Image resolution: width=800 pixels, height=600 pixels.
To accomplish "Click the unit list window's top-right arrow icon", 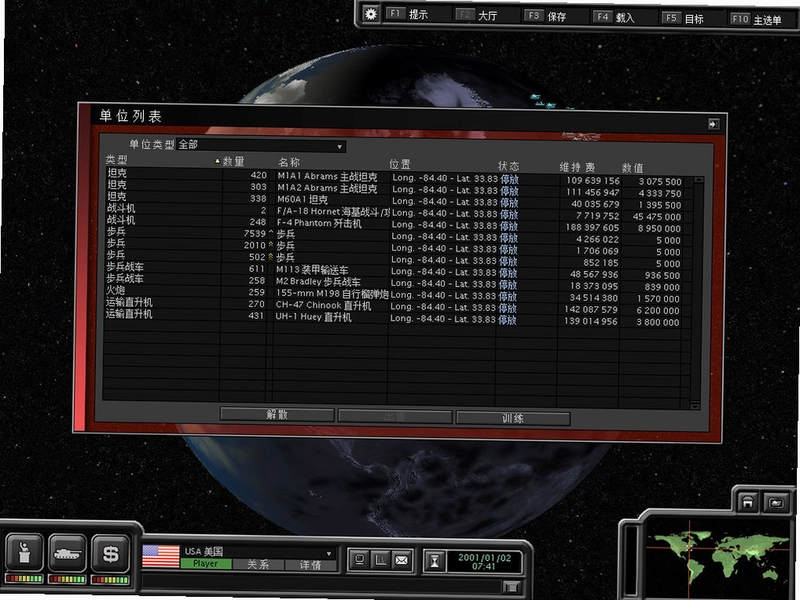I will point(713,124).
